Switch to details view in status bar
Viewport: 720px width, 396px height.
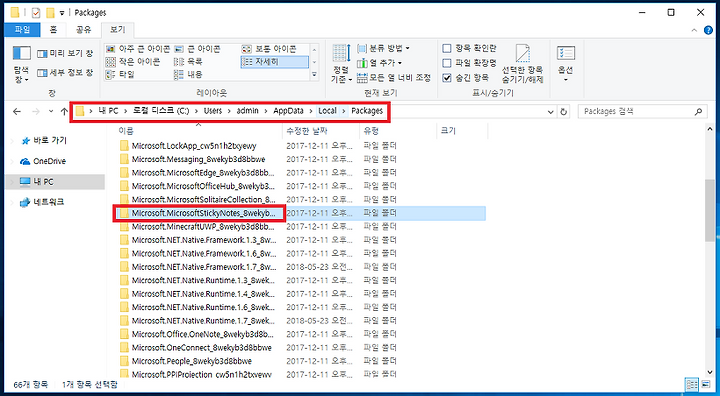click(x=692, y=385)
